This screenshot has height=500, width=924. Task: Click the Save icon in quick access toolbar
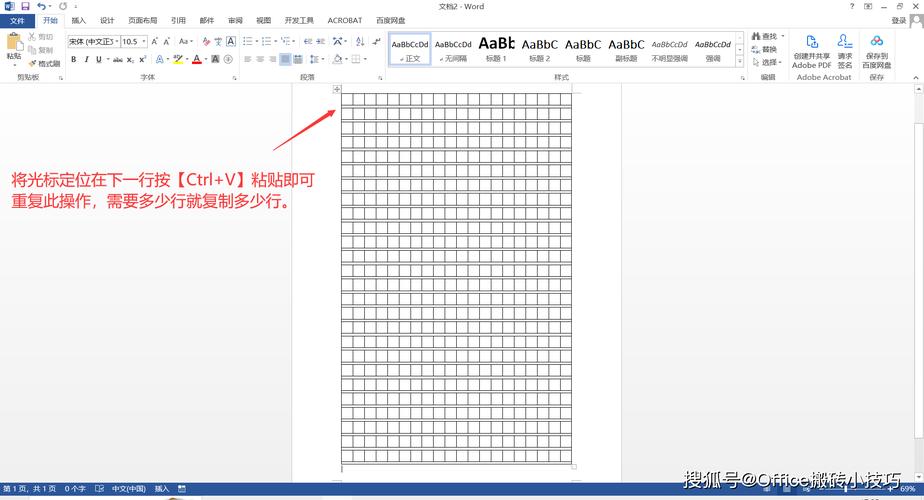25,6
